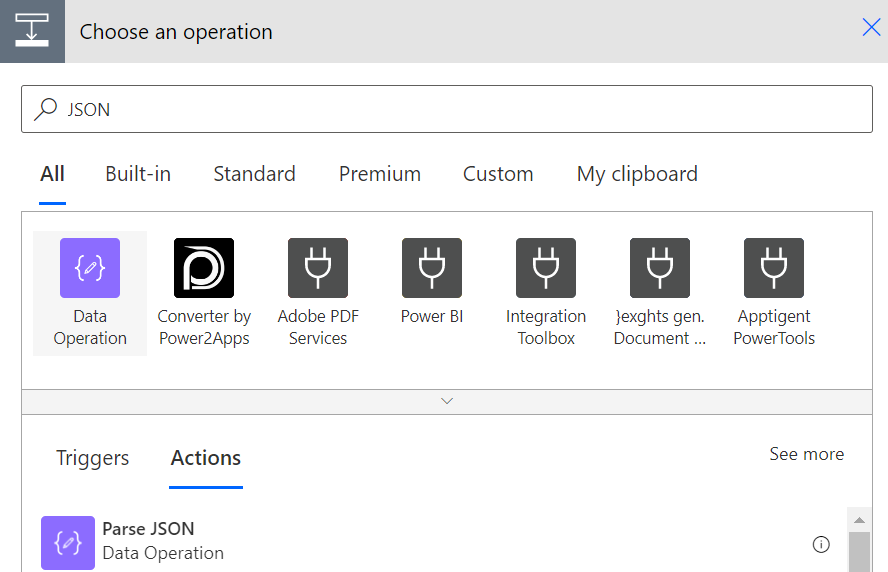Switch to the Built-in tab
This screenshot has height=572, width=888.
click(x=138, y=174)
